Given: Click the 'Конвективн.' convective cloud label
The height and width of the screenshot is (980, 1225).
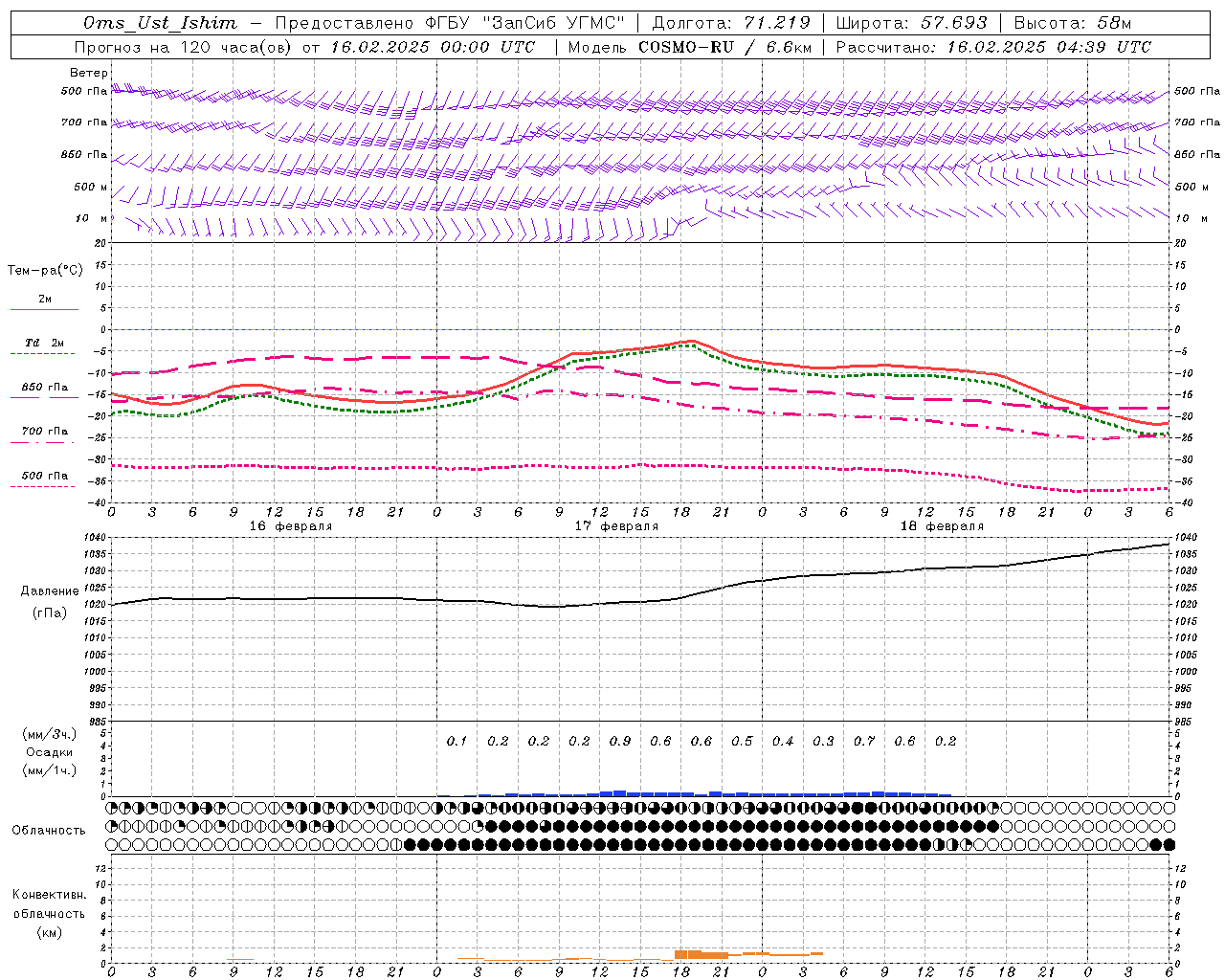Looking at the screenshot, I should click(49, 895).
